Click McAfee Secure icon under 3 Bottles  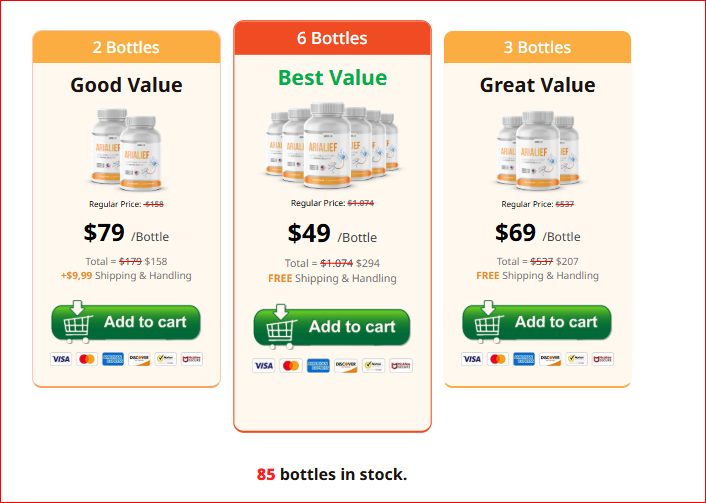[602, 359]
